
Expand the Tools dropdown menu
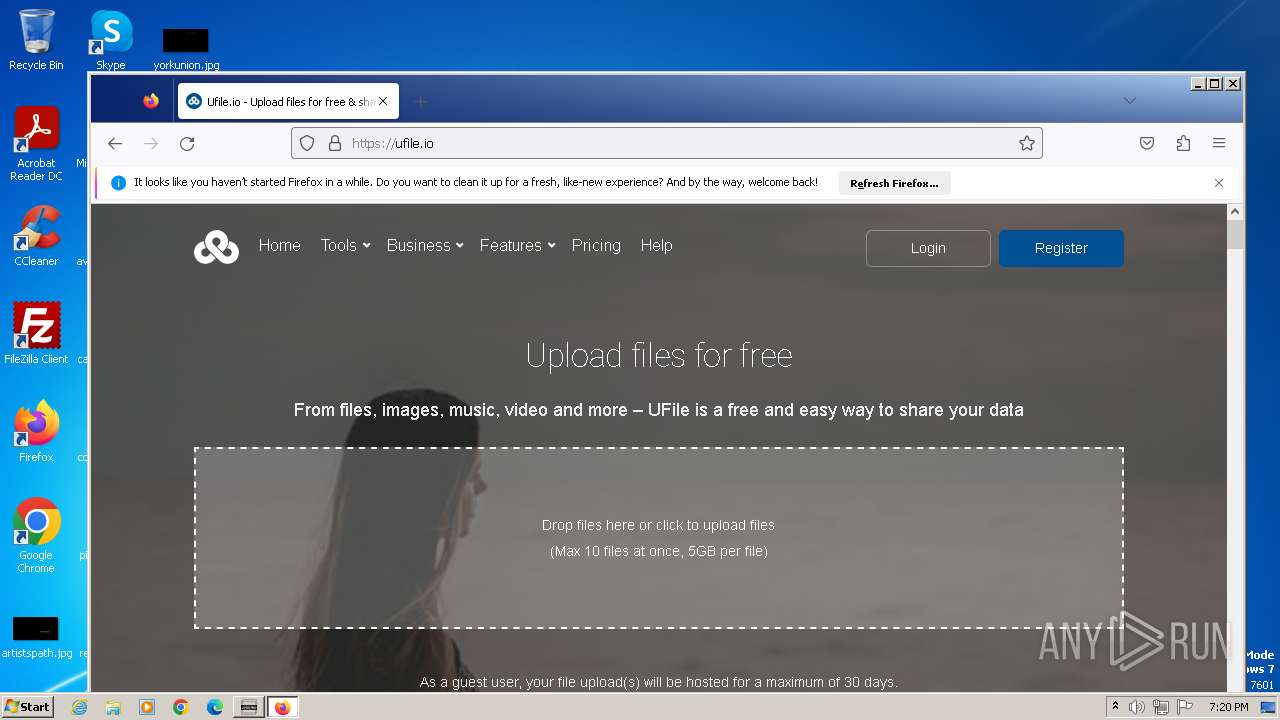click(345, 245)
